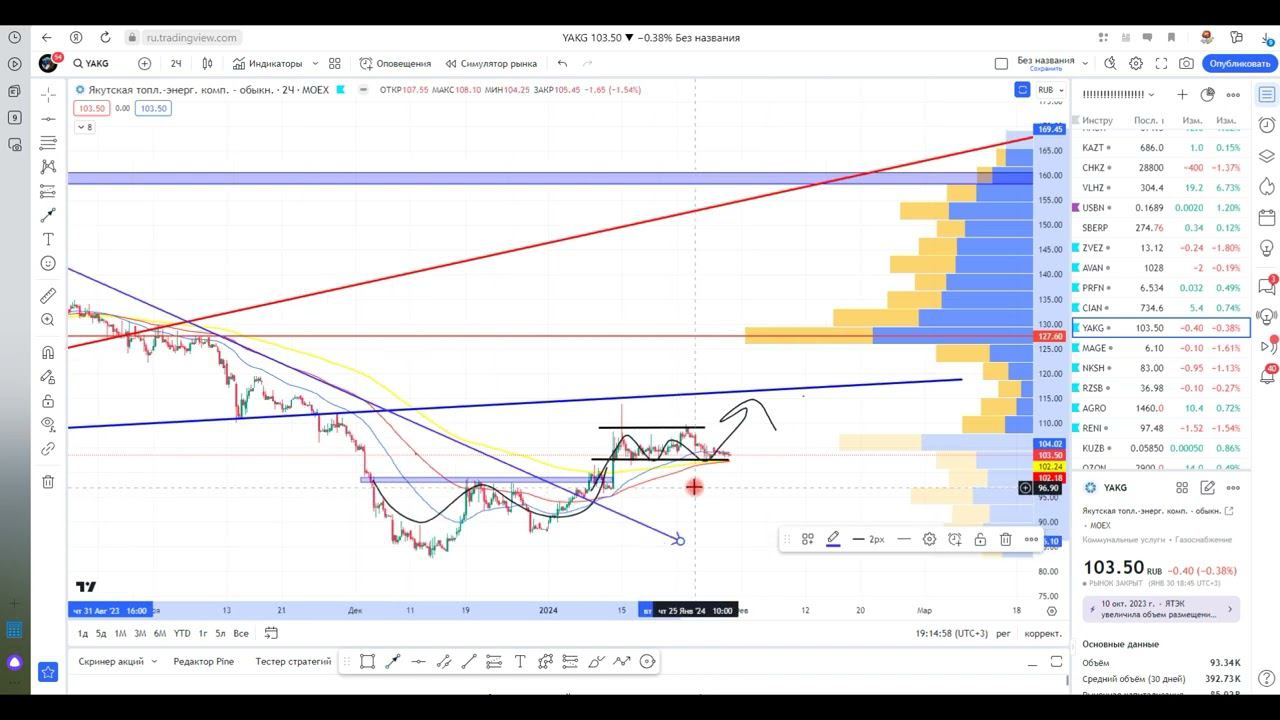
Task: Open the RUB currency dropdown
Action: click(1050, 90)
